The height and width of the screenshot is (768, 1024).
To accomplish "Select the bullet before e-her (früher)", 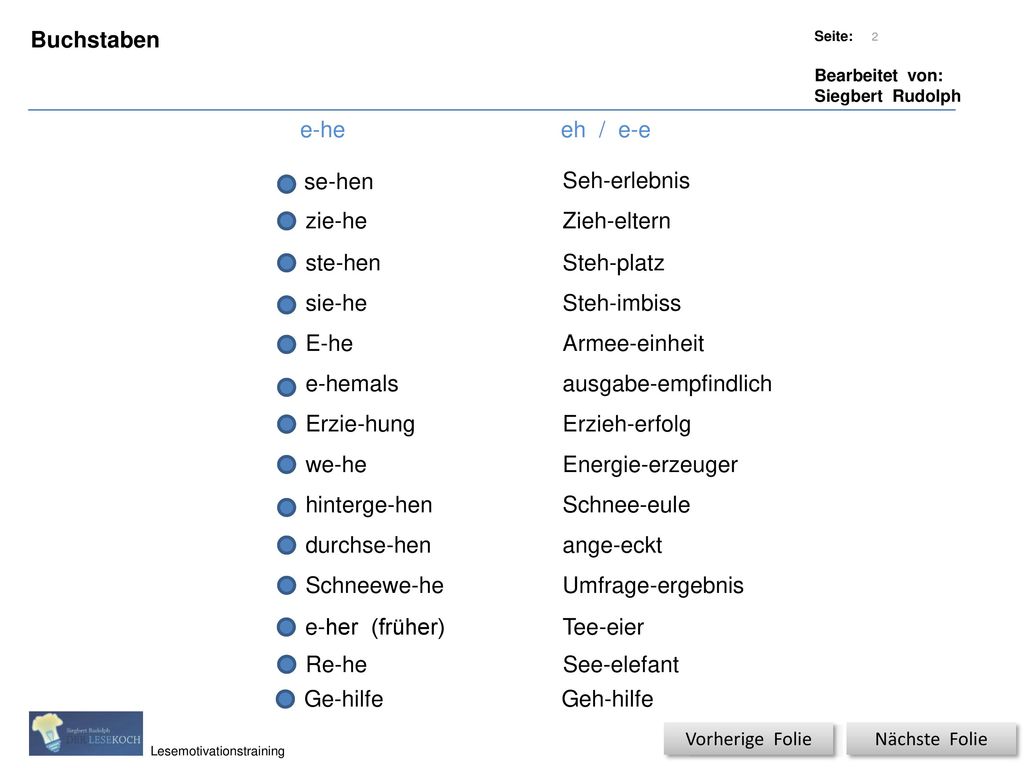I will point(286,628).
